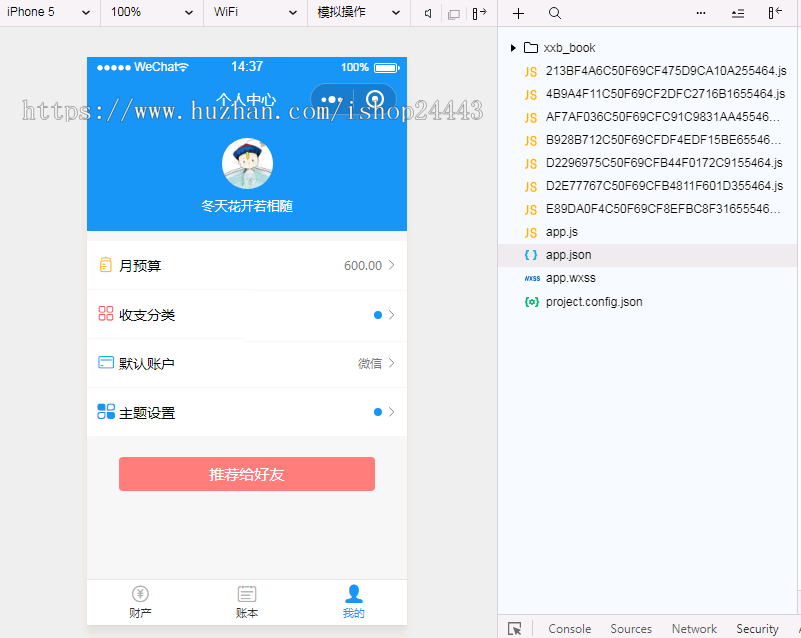This screenshot has width=801, height=638.
Task: Collapse the xxb_book folder in the file tree
Action: click(513, 47)
